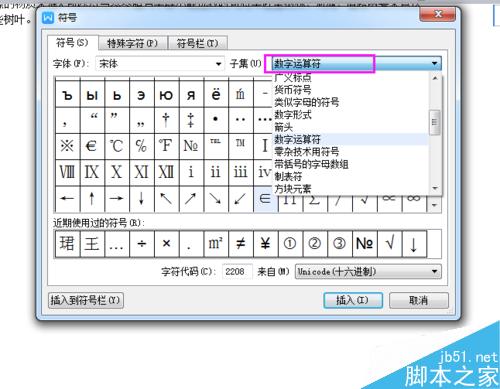Pick recent √ square root symbol
500x389 pixels.
pyautogui.click(x=389, y=244)
